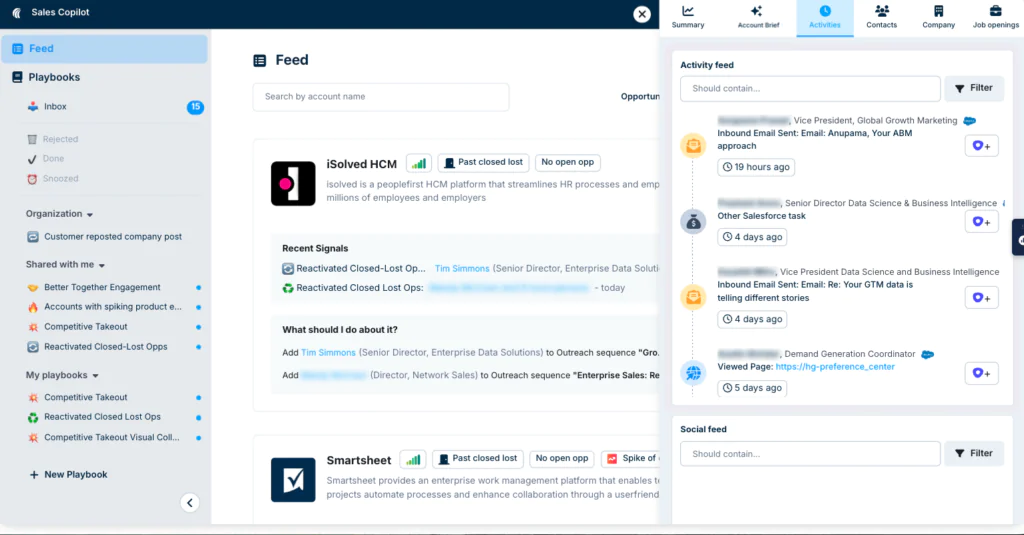Viewport: 1024px width, 535px height.
Task: Open the Contacts tab
Action: tap(882, 17)
